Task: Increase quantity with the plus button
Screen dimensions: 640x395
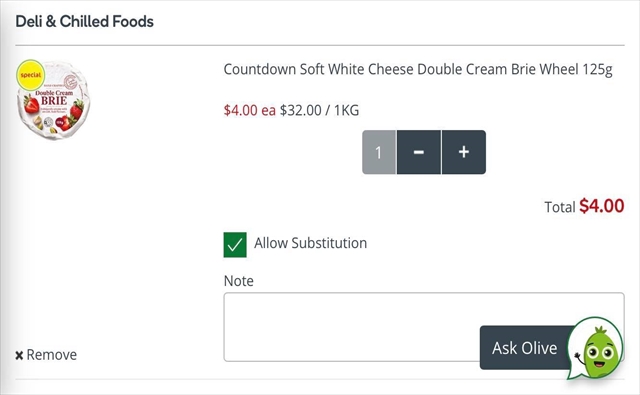Action: tap(464, 152)
